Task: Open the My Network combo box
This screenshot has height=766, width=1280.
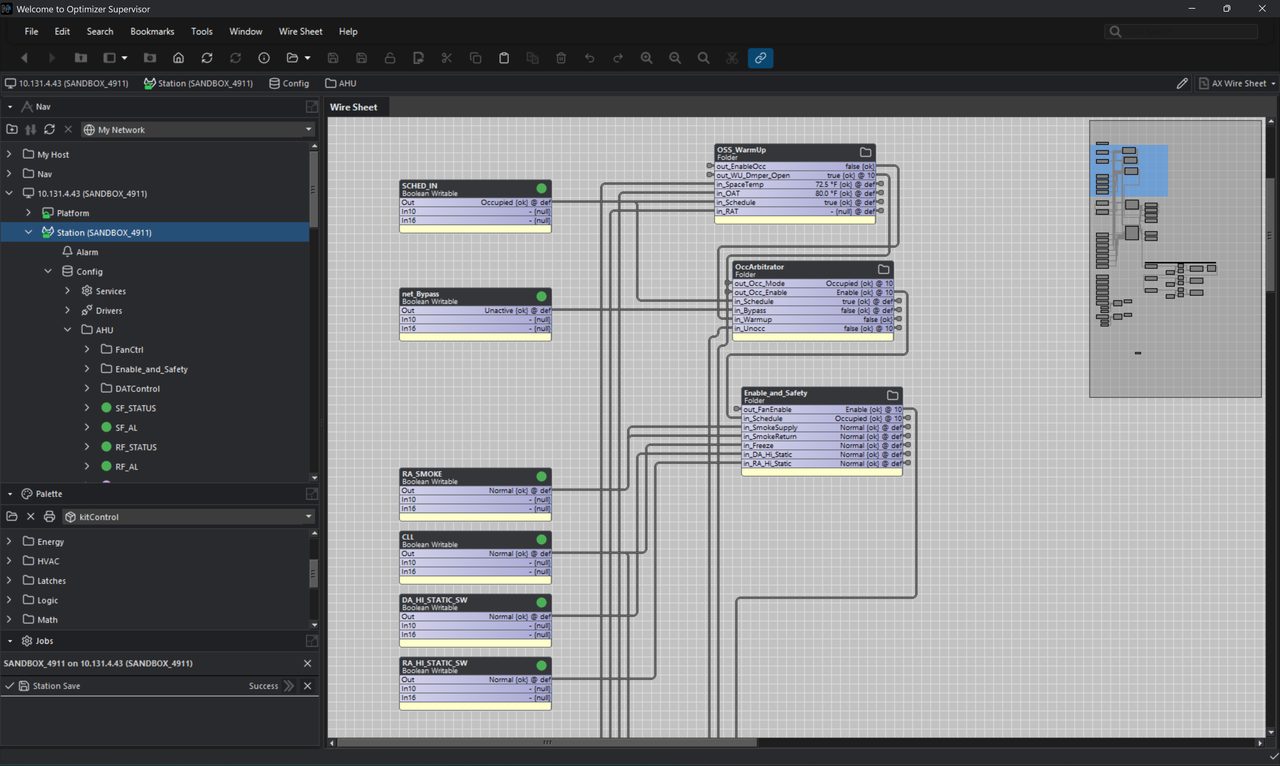Action: coord(198,129)
